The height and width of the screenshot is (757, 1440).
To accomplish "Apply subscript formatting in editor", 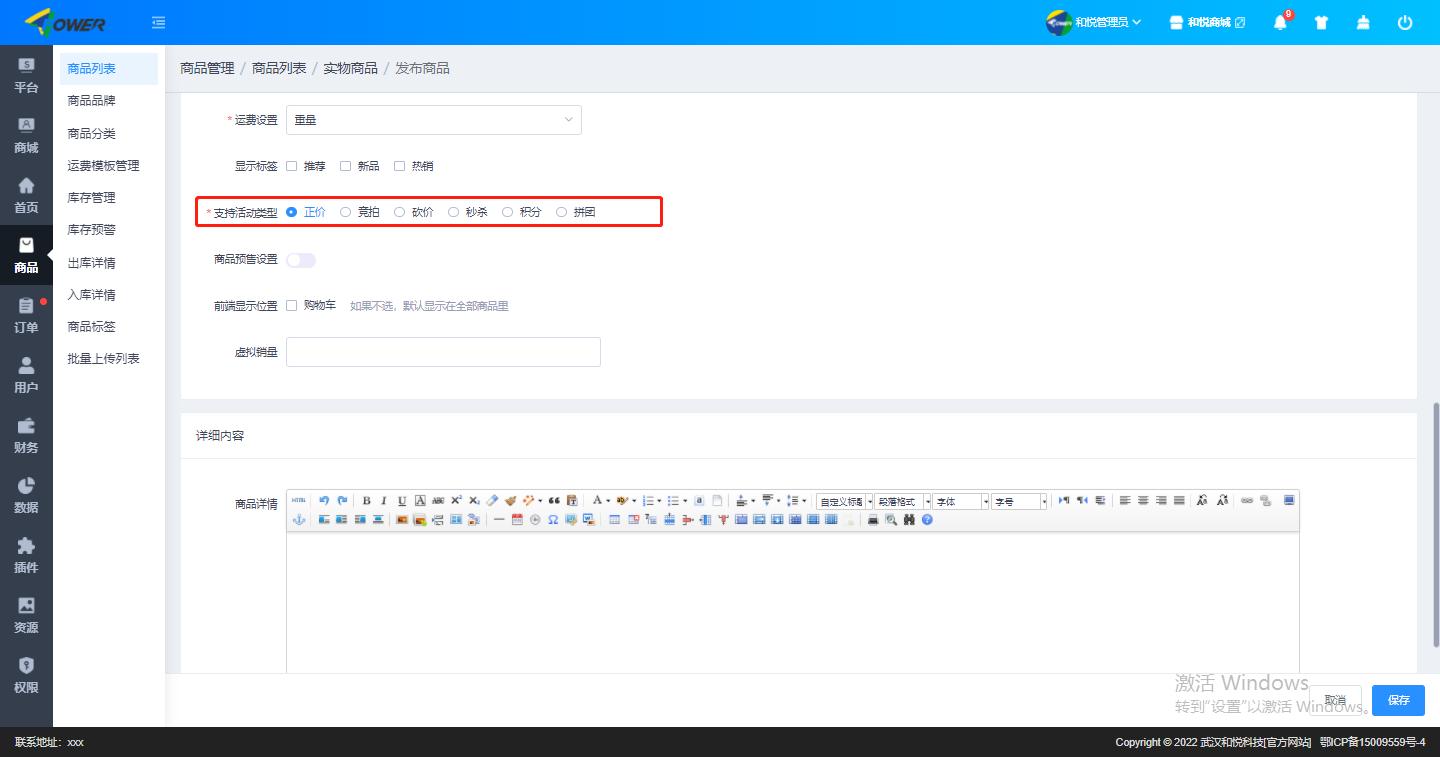I will click(474, 500).
